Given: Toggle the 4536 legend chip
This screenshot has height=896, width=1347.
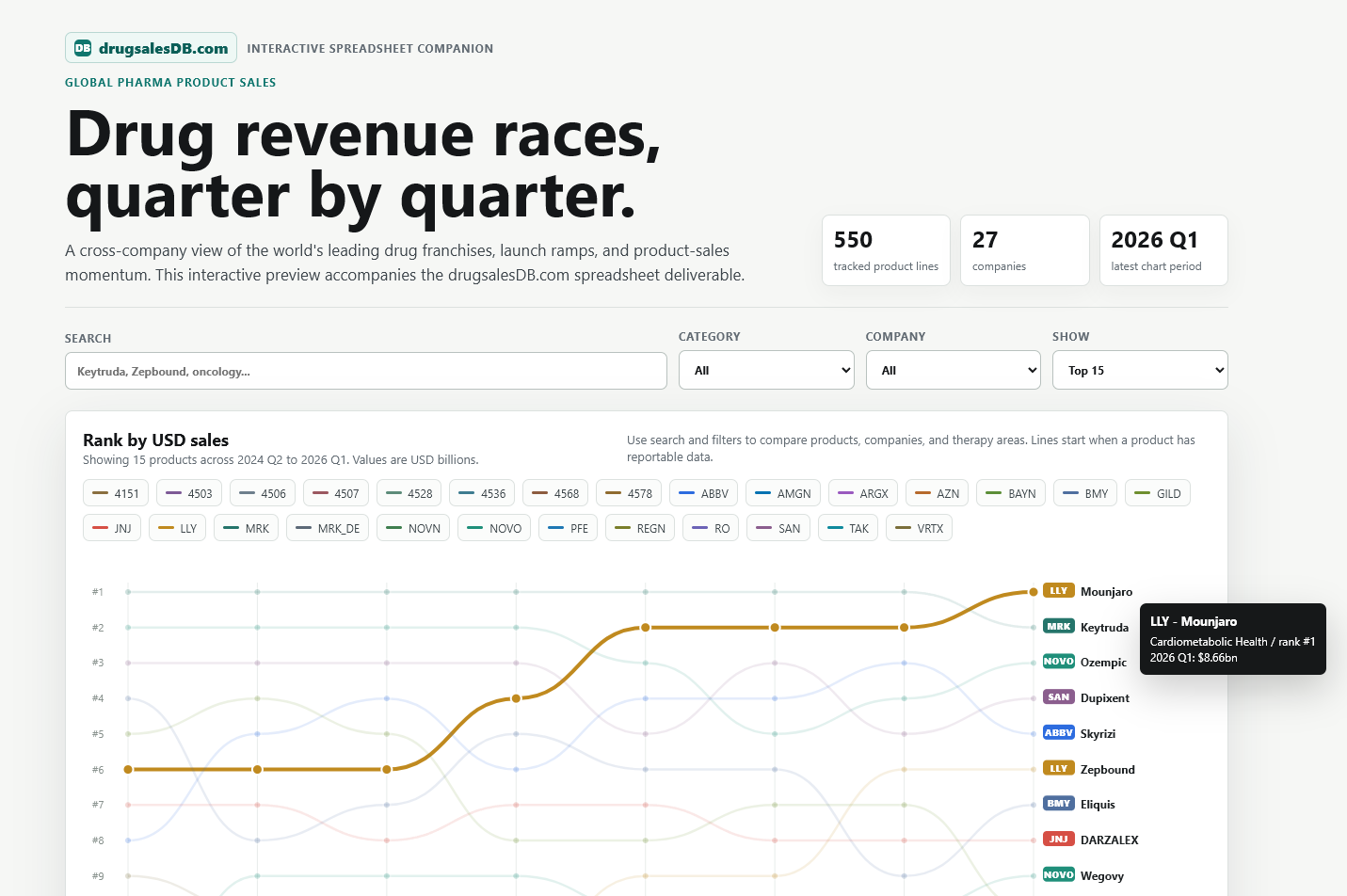Looking at the screenshot, I should pyautogui.click(x=483, y=493).
